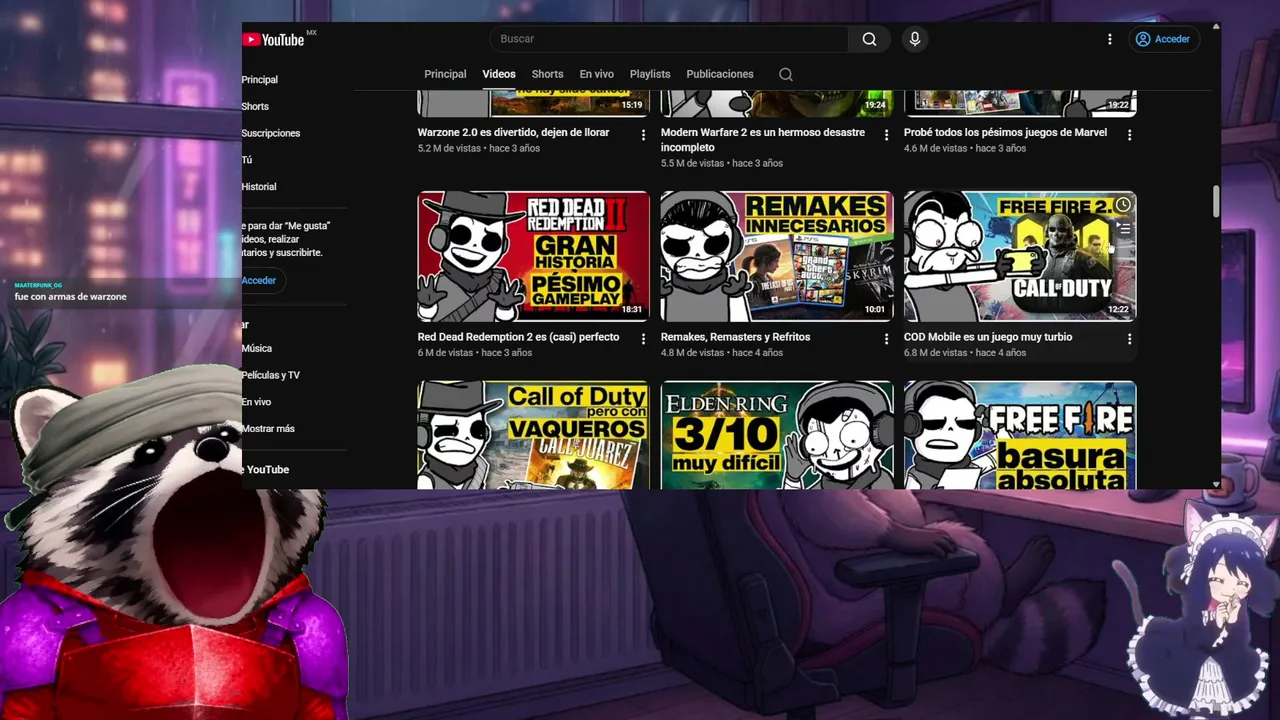Image resolution: width=1280 pixels, height=720 pixels.
Task: Switch to the Playlists tab
Action: pyautogui.click(x=650, y=74)
